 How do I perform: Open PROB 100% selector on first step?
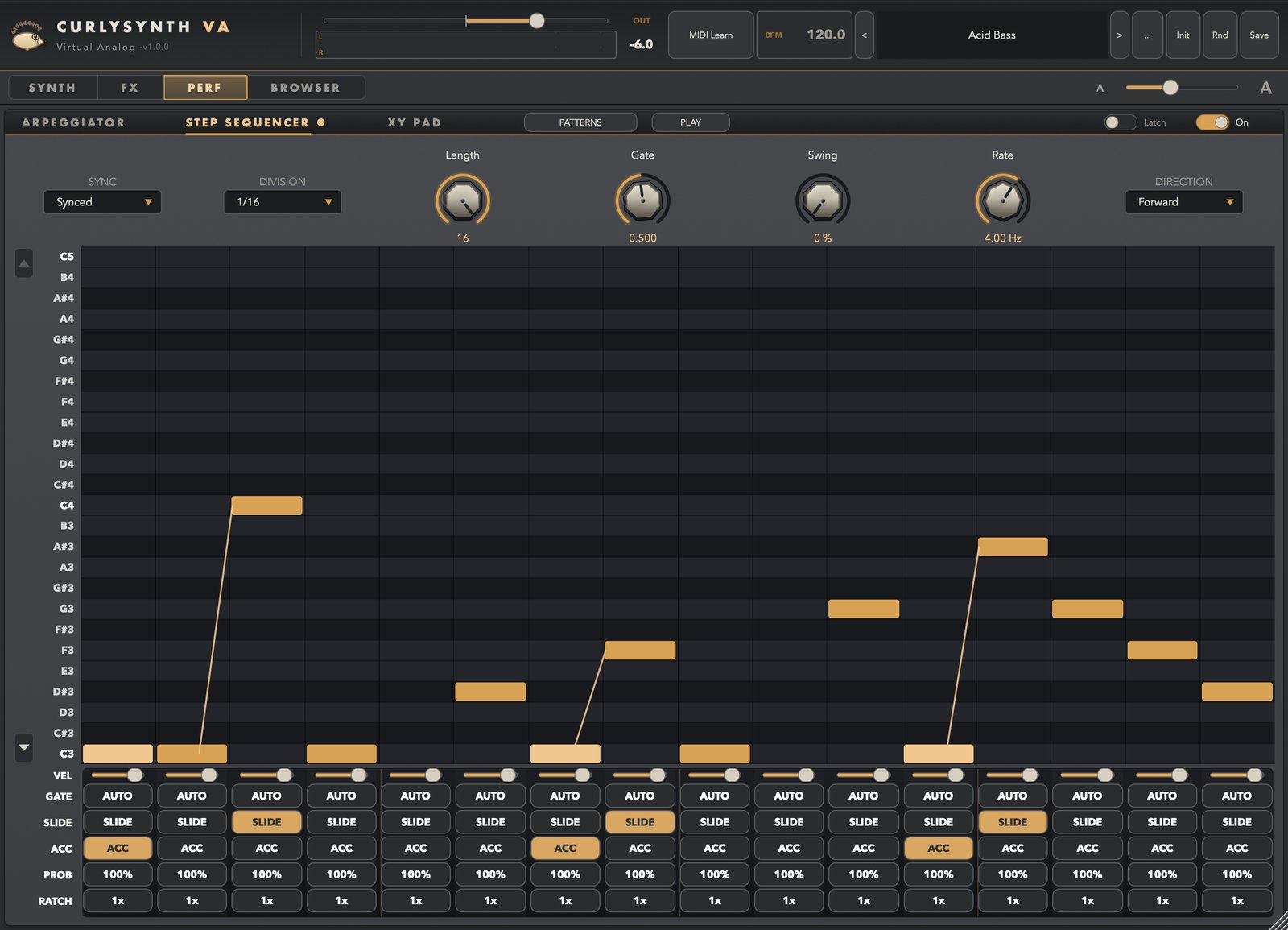[x=118, y=874]
